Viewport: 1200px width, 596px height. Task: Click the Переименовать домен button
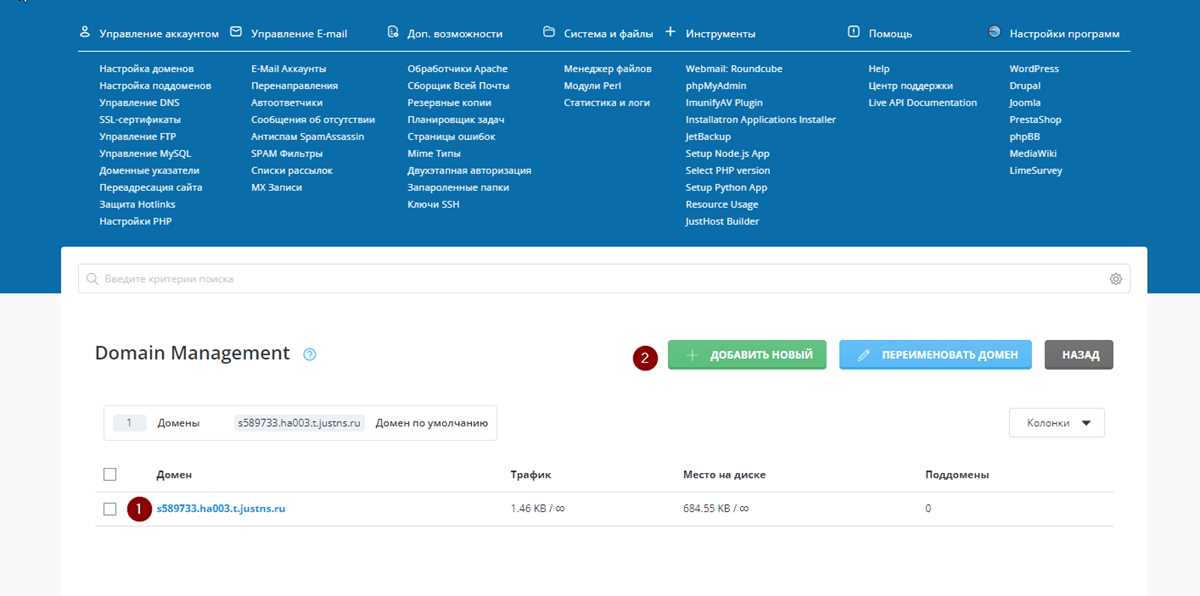(x=935, y=355)
